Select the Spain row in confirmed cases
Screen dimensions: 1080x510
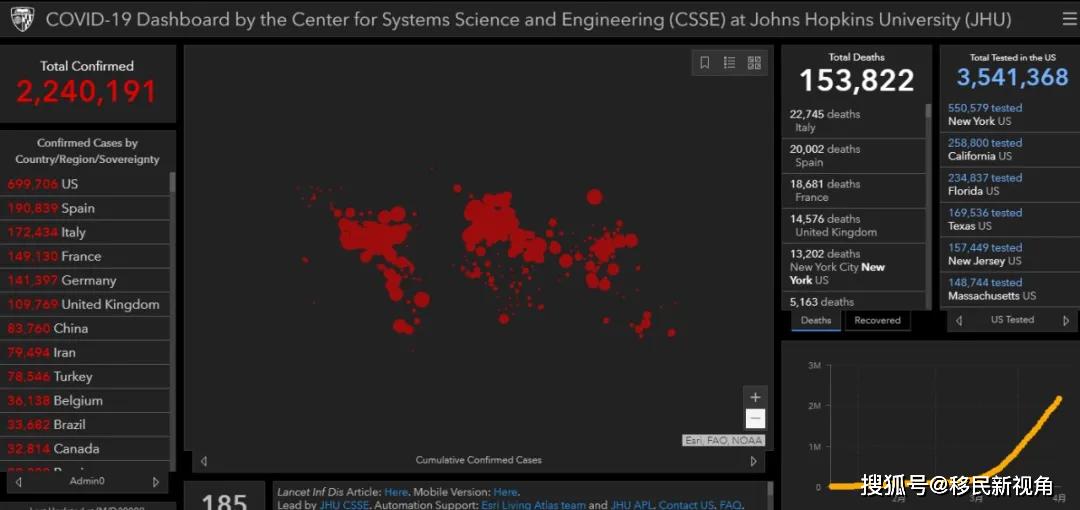click(x=85, y=208)
